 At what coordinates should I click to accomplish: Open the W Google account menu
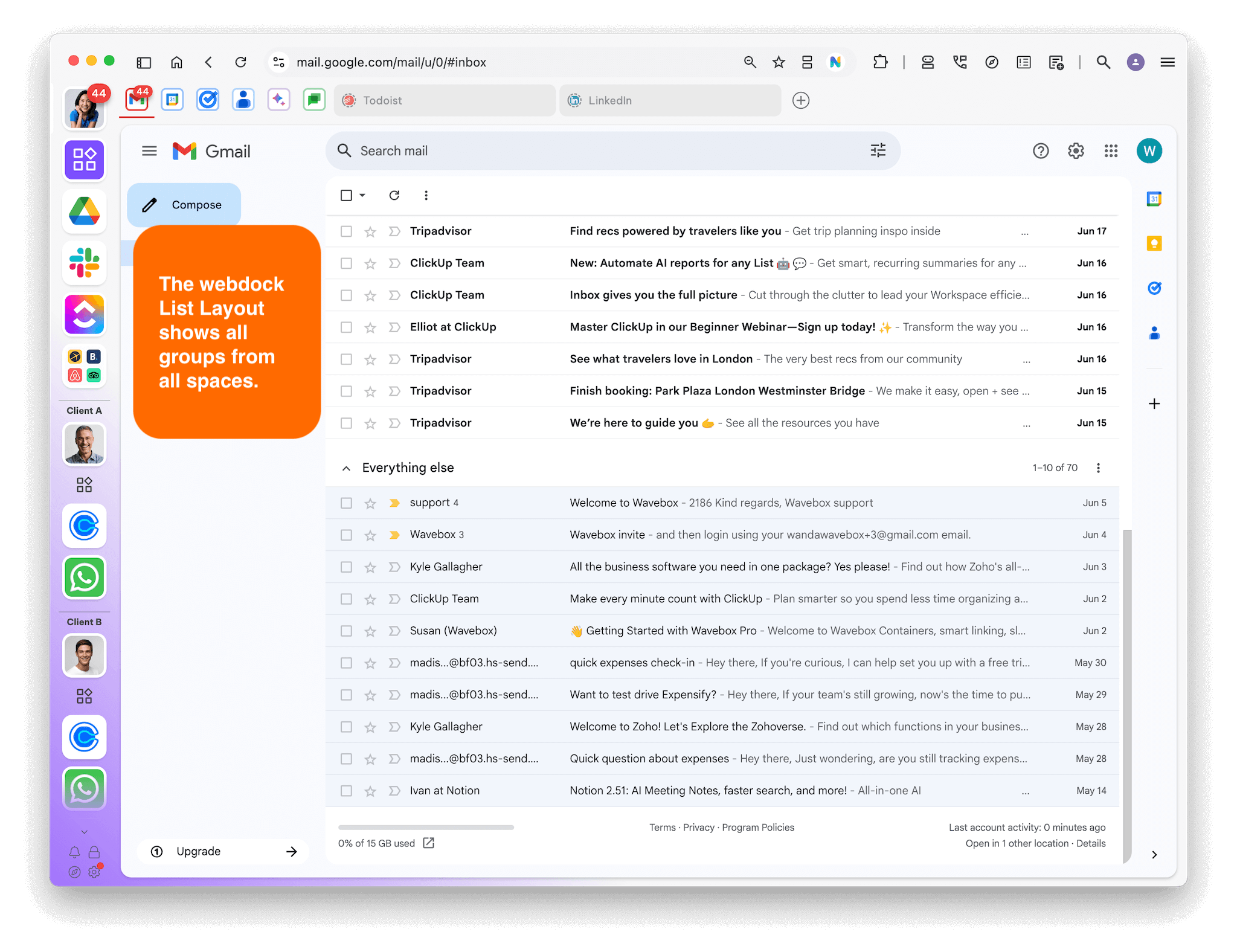tap(1149, 151)
